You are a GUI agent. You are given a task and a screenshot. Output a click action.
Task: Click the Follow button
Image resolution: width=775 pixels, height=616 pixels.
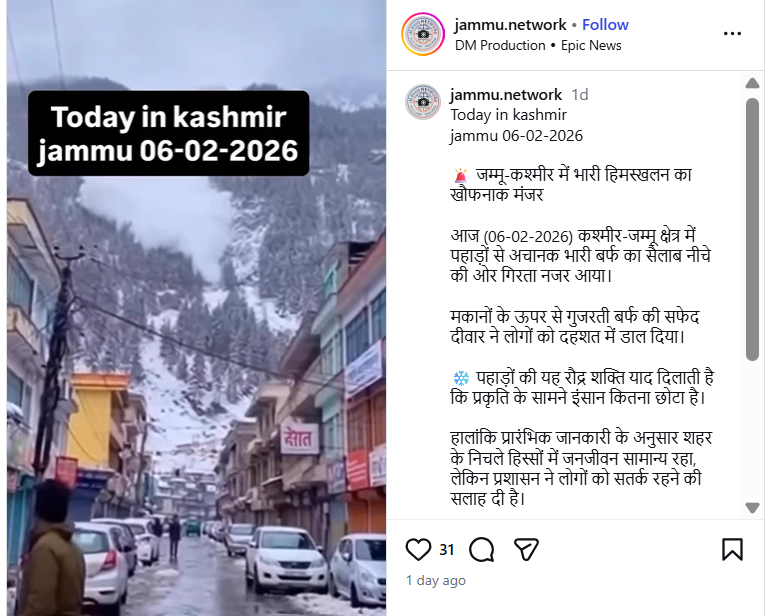tap(605, 25)
